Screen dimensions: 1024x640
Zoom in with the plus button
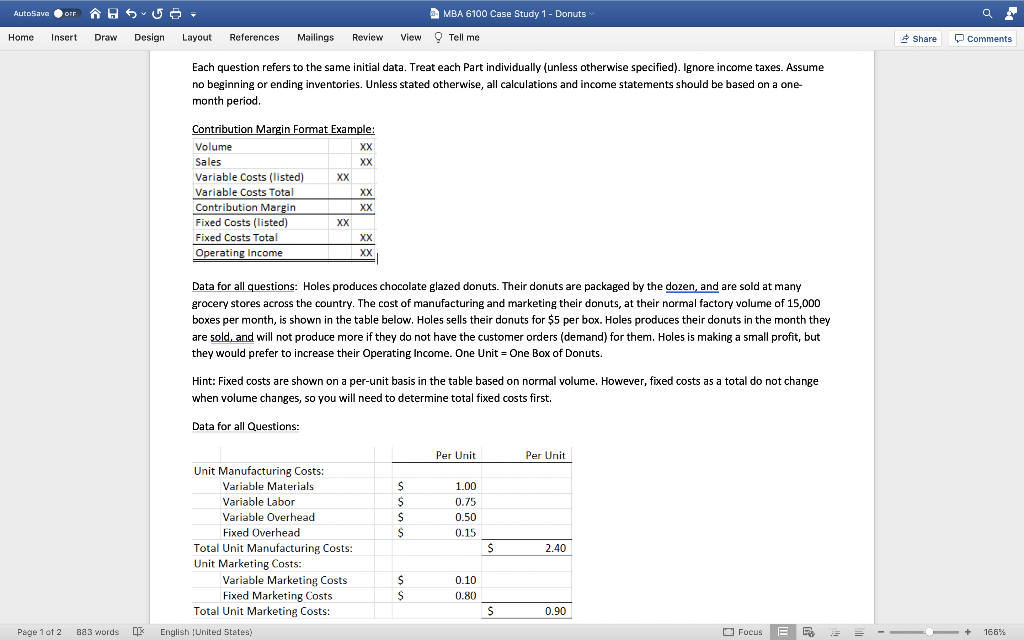[968, 632]
